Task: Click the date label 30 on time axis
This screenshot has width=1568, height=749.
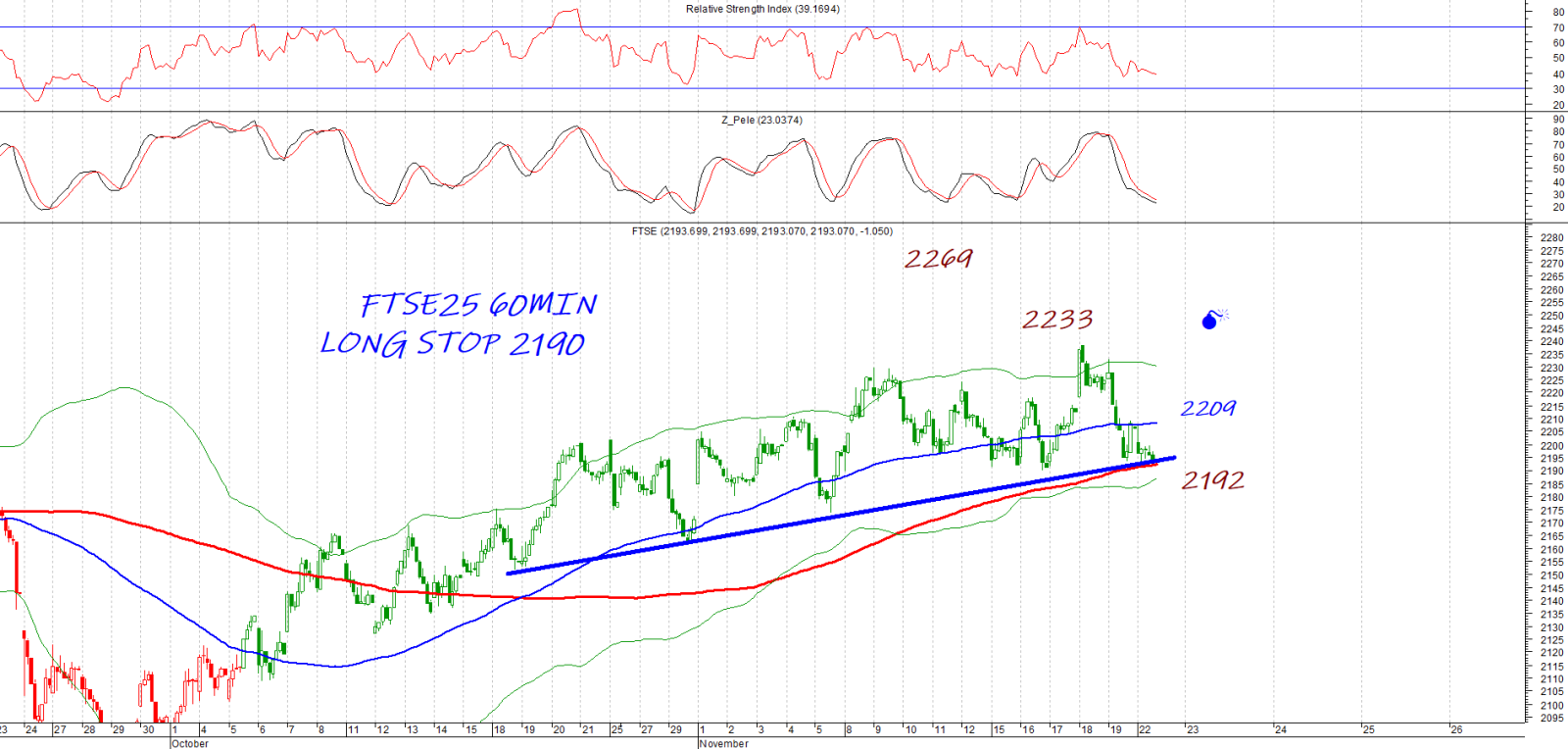Action: coord(149,729)
